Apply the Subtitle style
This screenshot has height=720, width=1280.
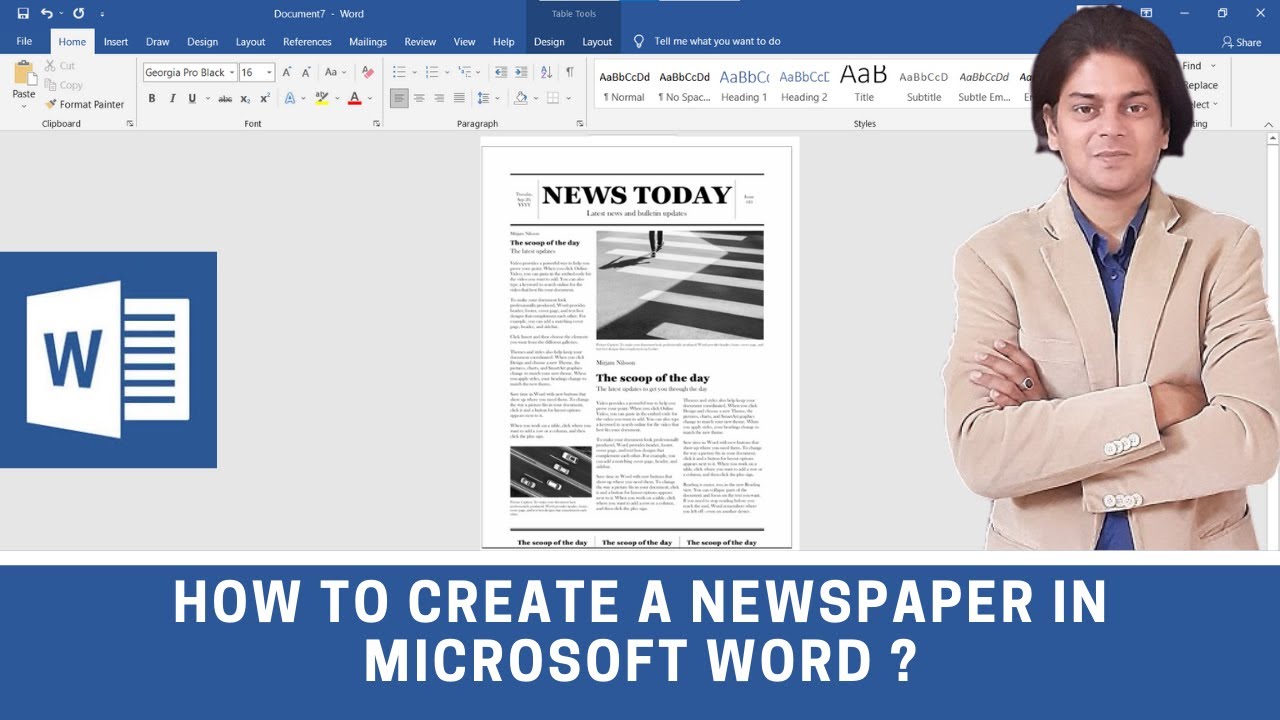[x=924, y=84]
